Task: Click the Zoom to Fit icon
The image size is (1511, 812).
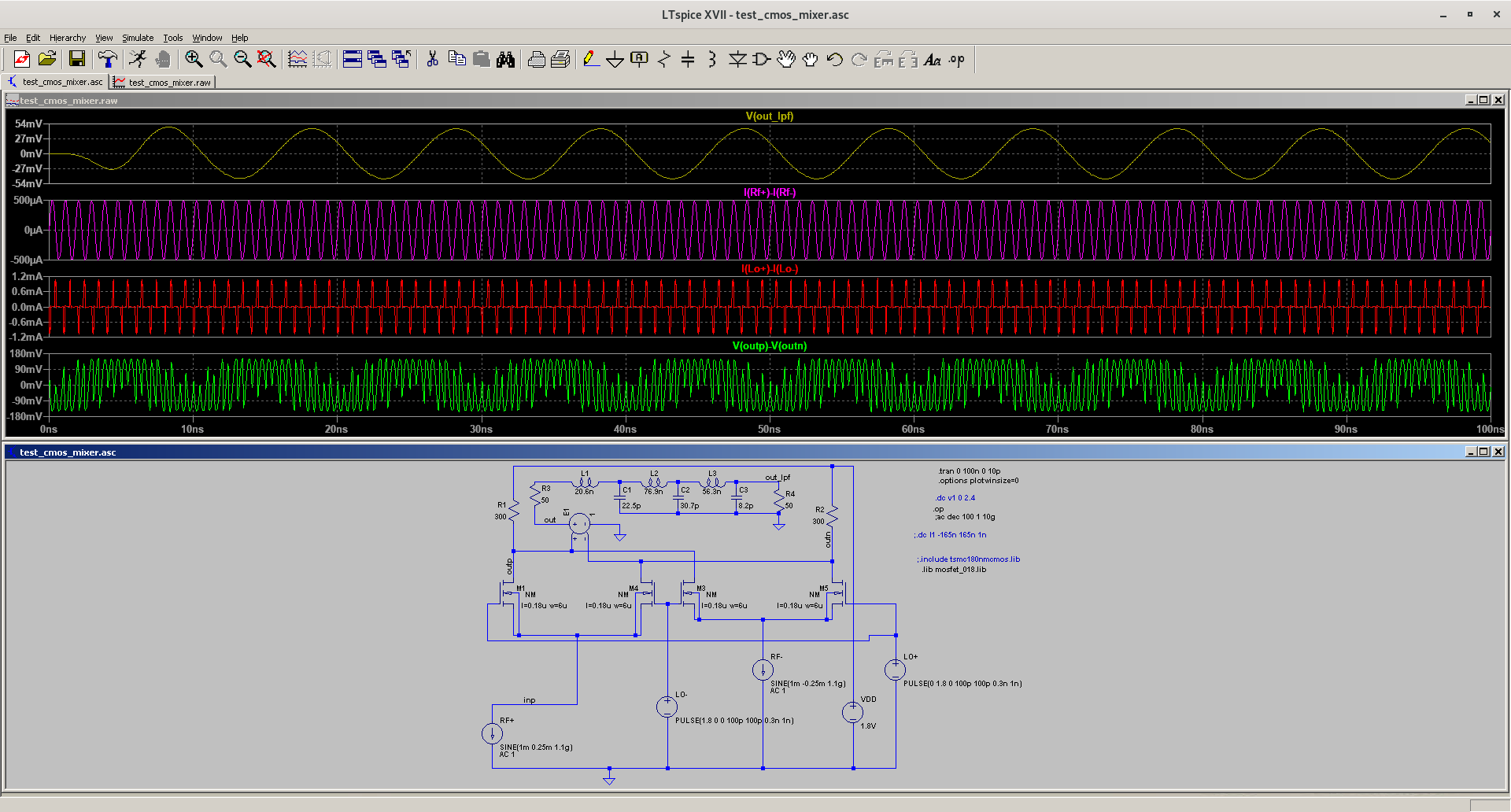Action: (267, 59)
